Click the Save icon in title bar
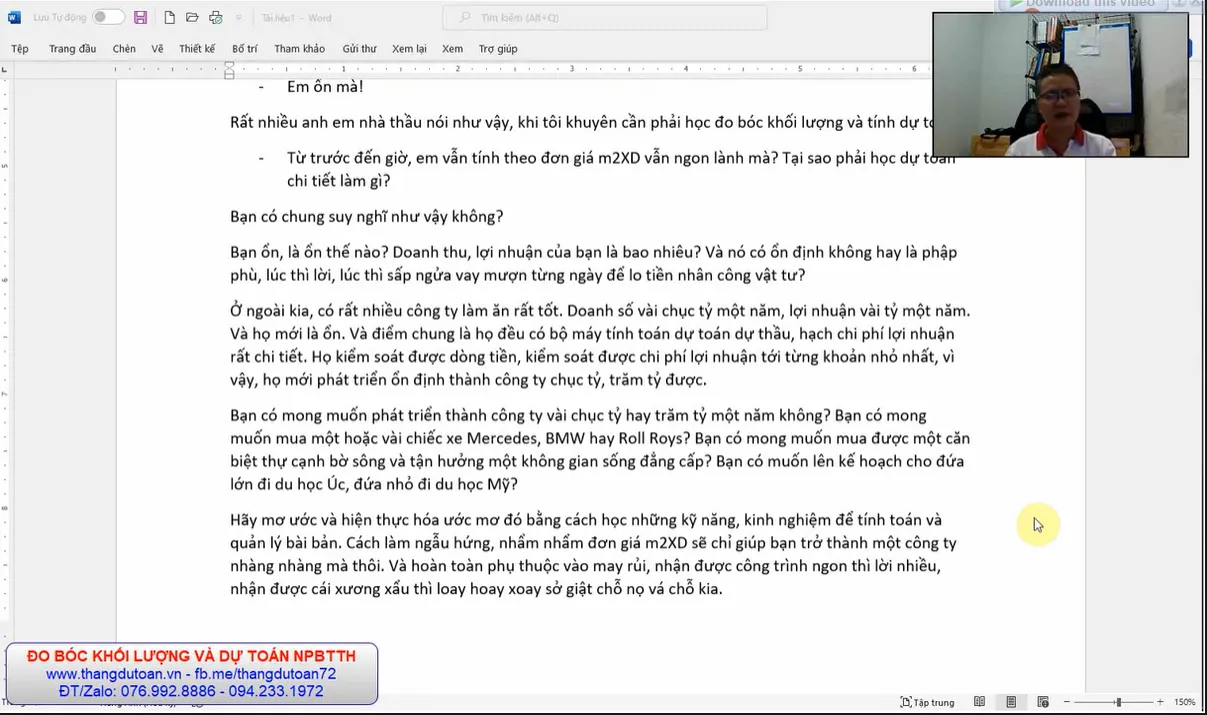The width and height of the screenshot is (1207, 715). [x=140, y=18]
